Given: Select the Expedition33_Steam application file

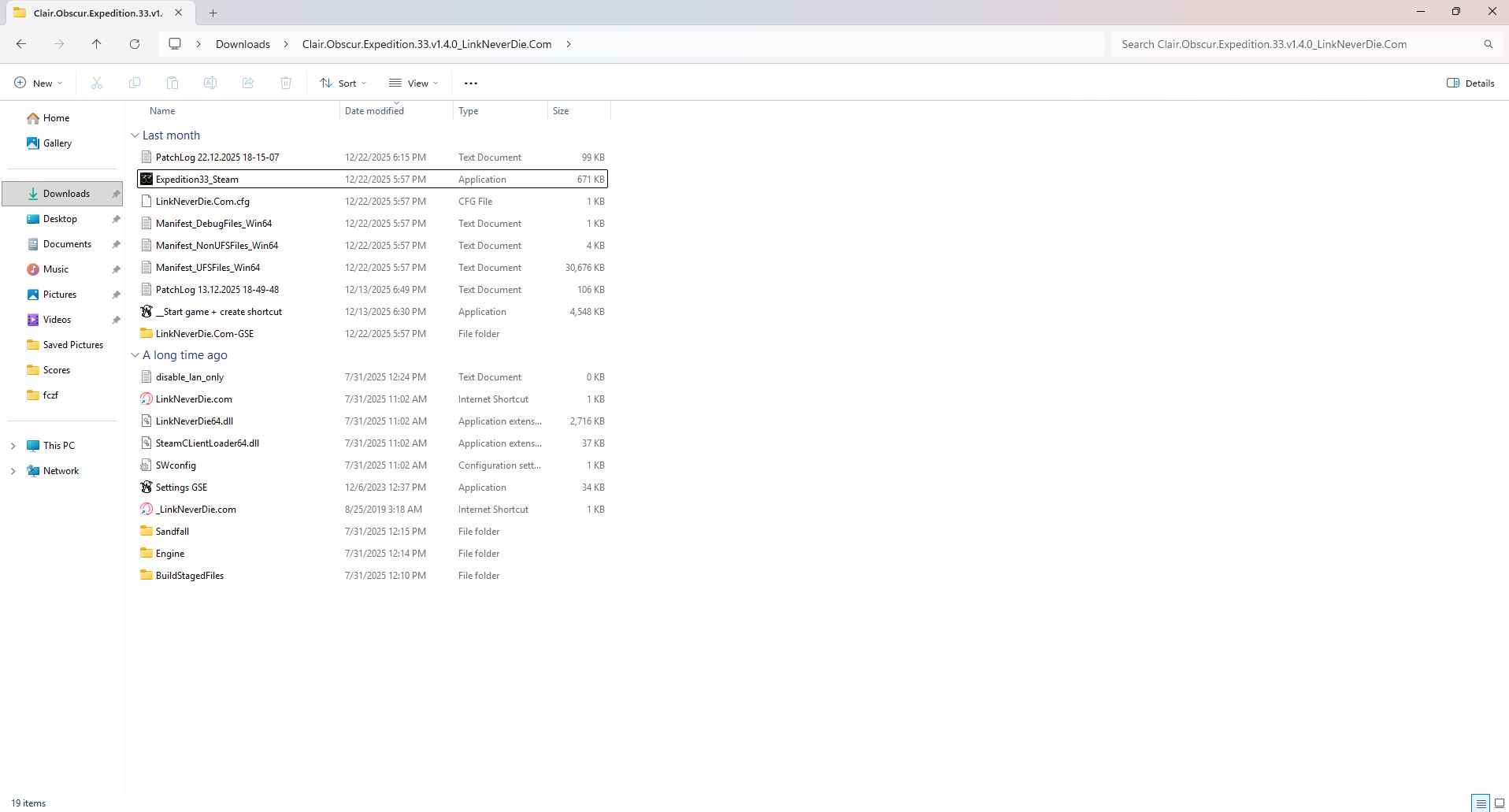Looking at the screenshot, I should pos(197,180).
